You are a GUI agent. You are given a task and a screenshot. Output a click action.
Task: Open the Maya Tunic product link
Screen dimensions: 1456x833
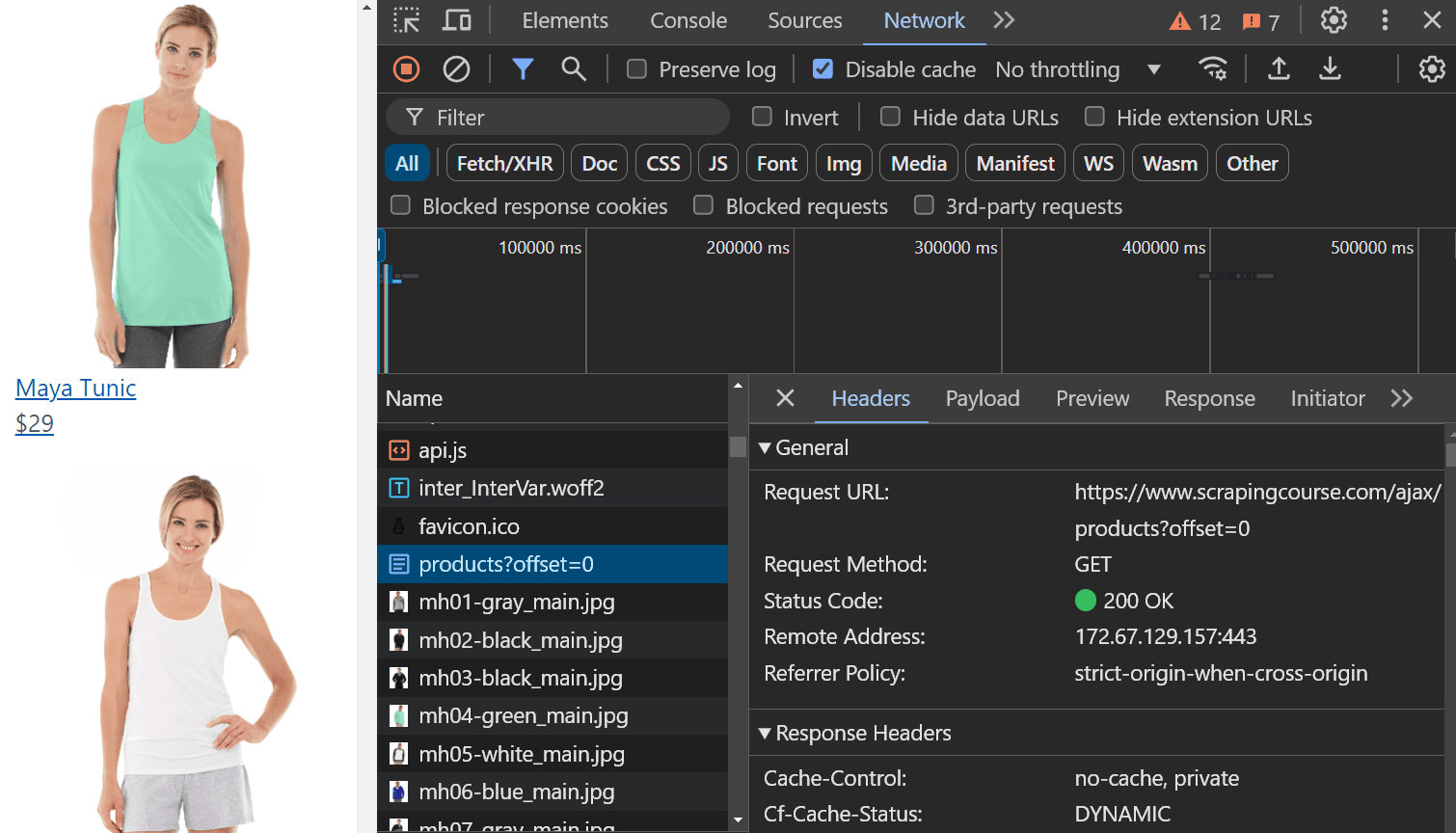[x=76, y=388]
